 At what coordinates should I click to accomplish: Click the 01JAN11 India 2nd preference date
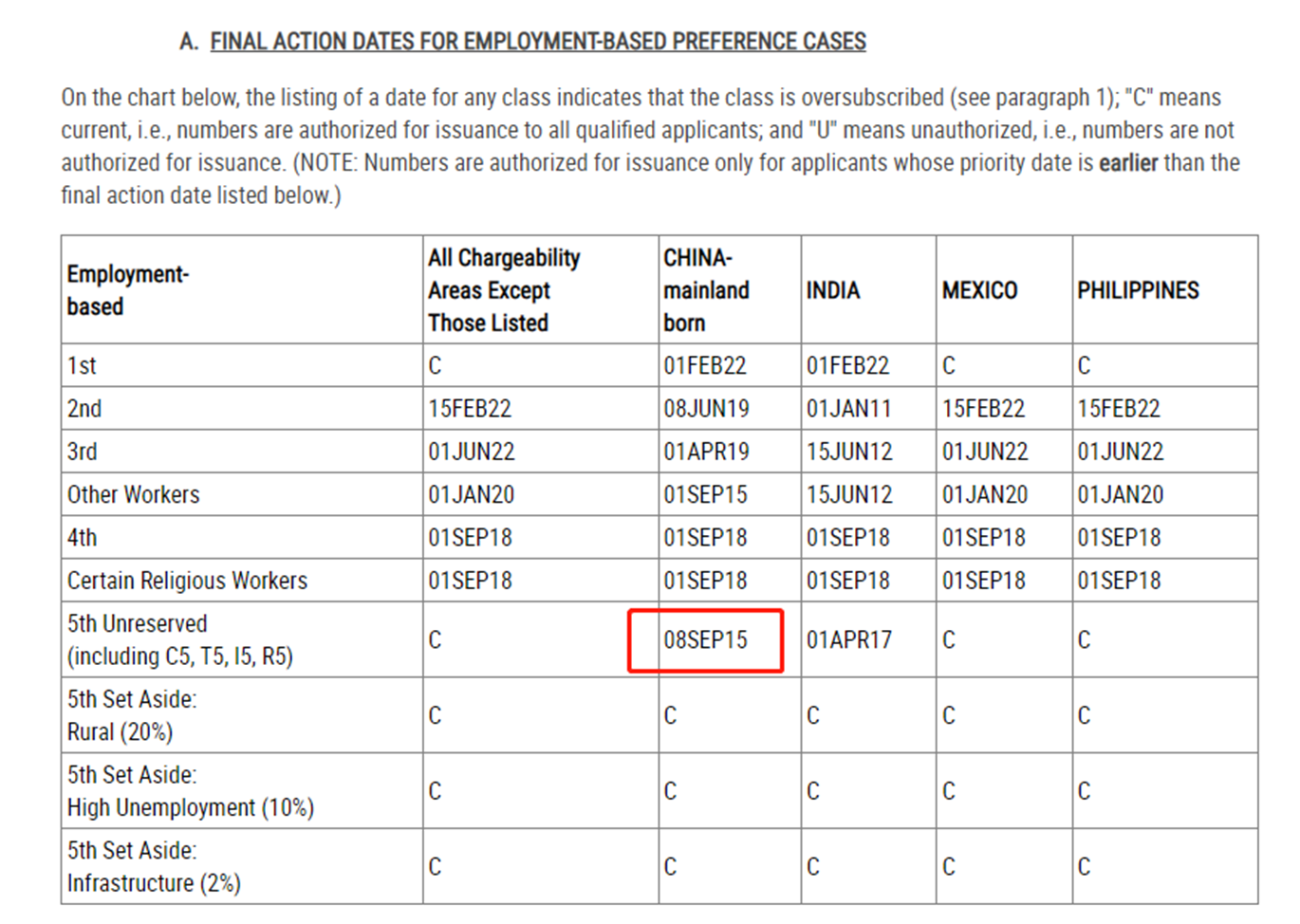[848, 409]
